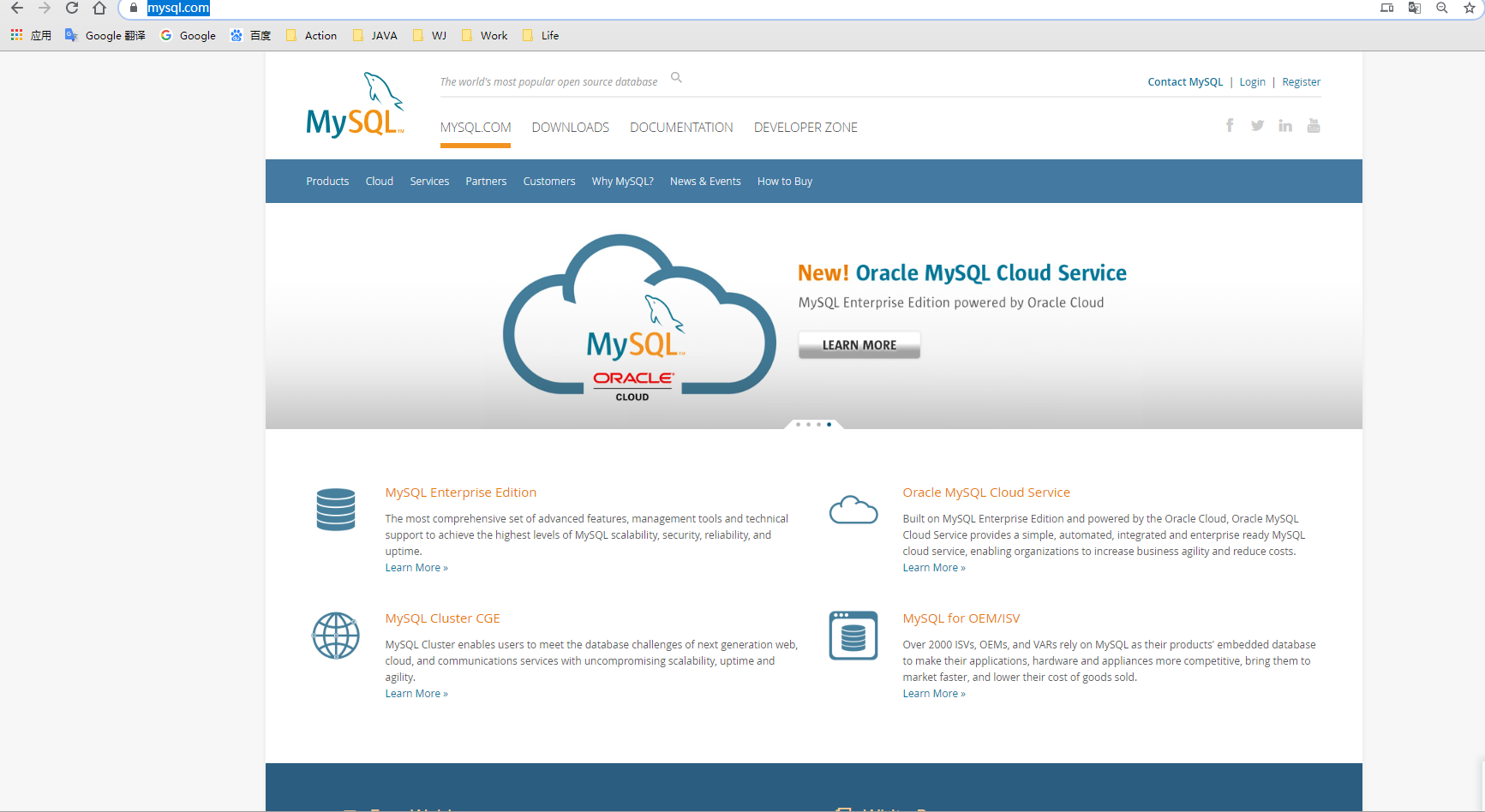Click the translate page icon in toolbar
Screen dimensions: 1485x812
click(1415, 8)
